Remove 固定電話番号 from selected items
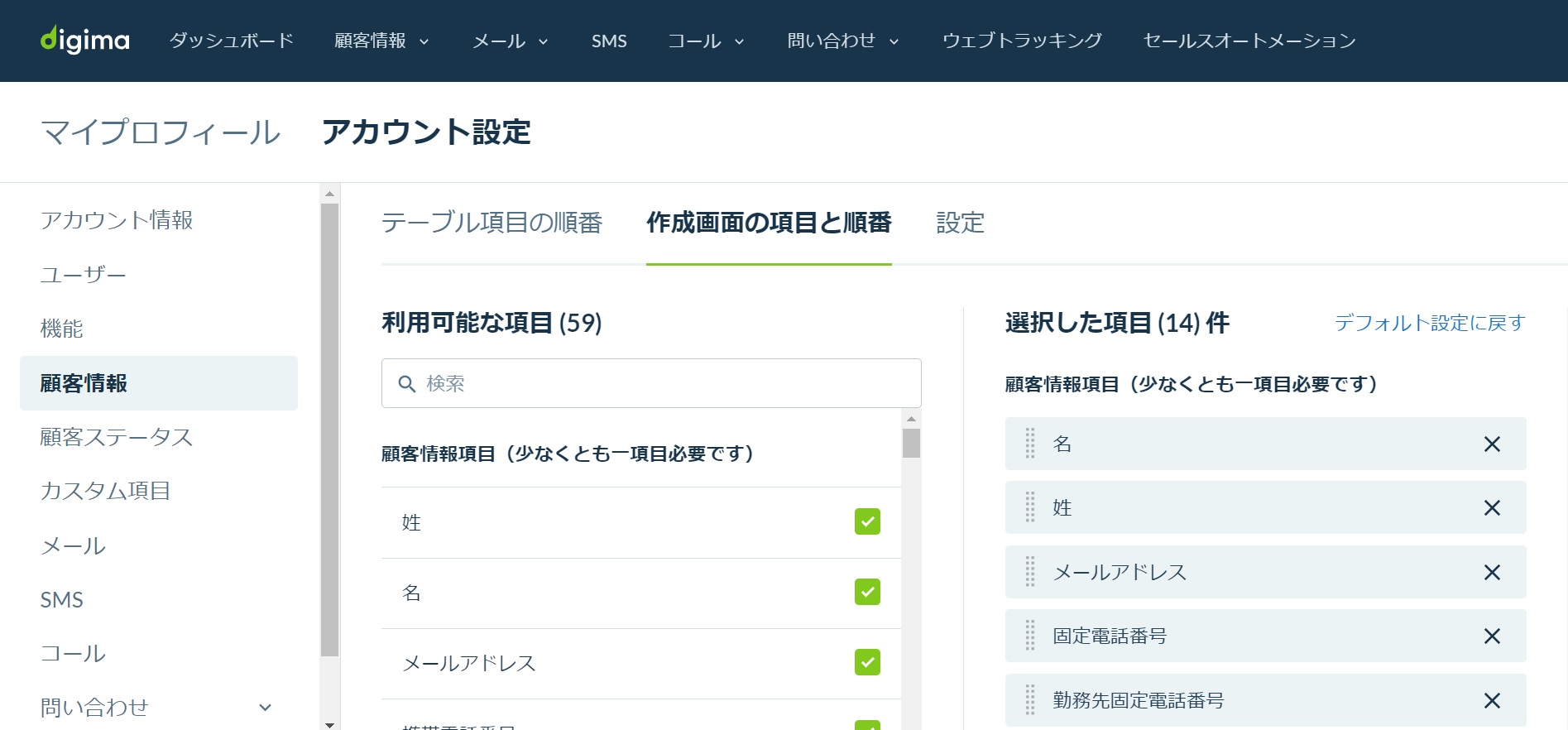 (1492, 636)
